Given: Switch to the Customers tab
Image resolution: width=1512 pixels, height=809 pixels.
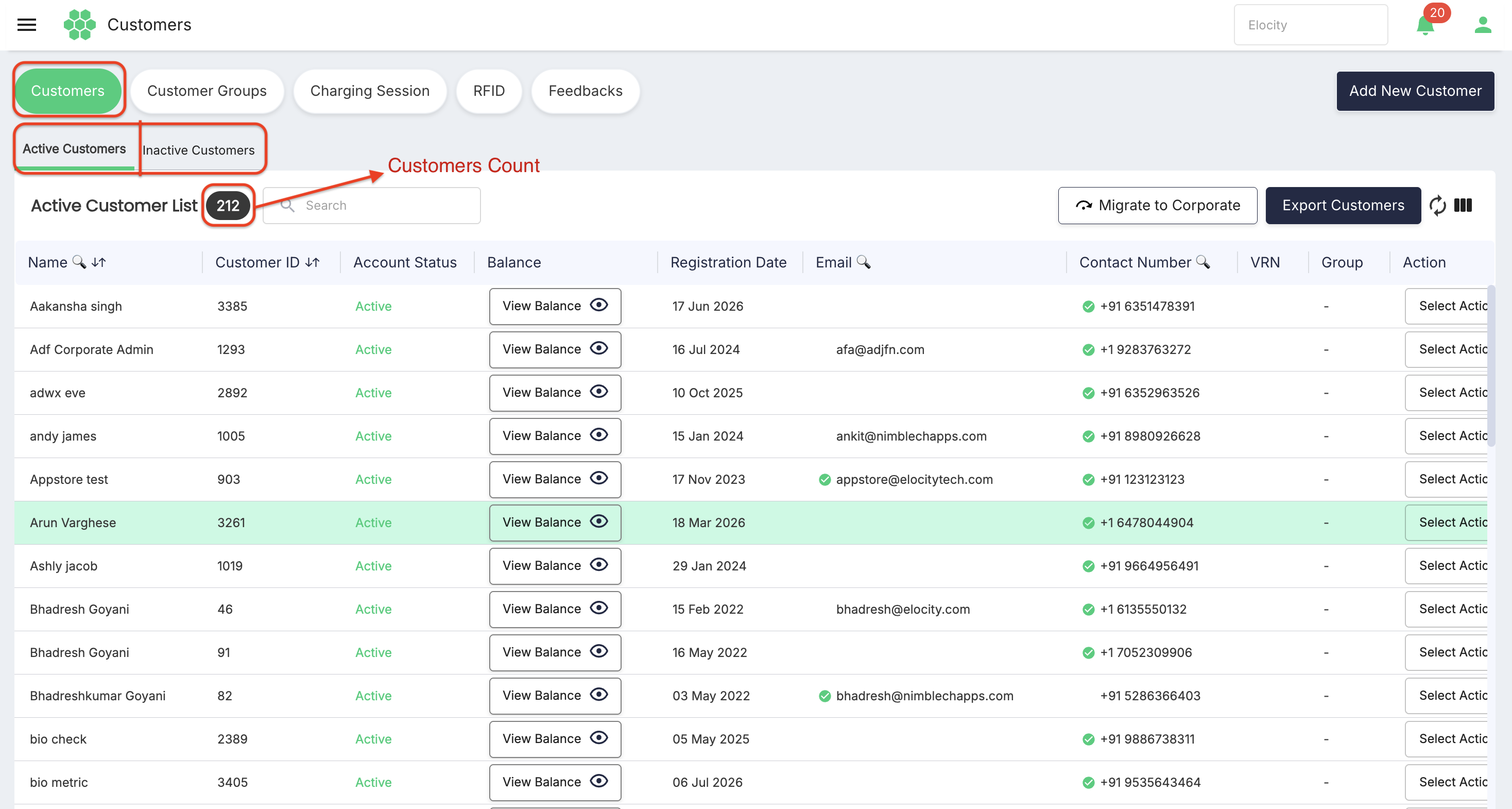Looking at the screenshot, I should [x=67, y=91].
